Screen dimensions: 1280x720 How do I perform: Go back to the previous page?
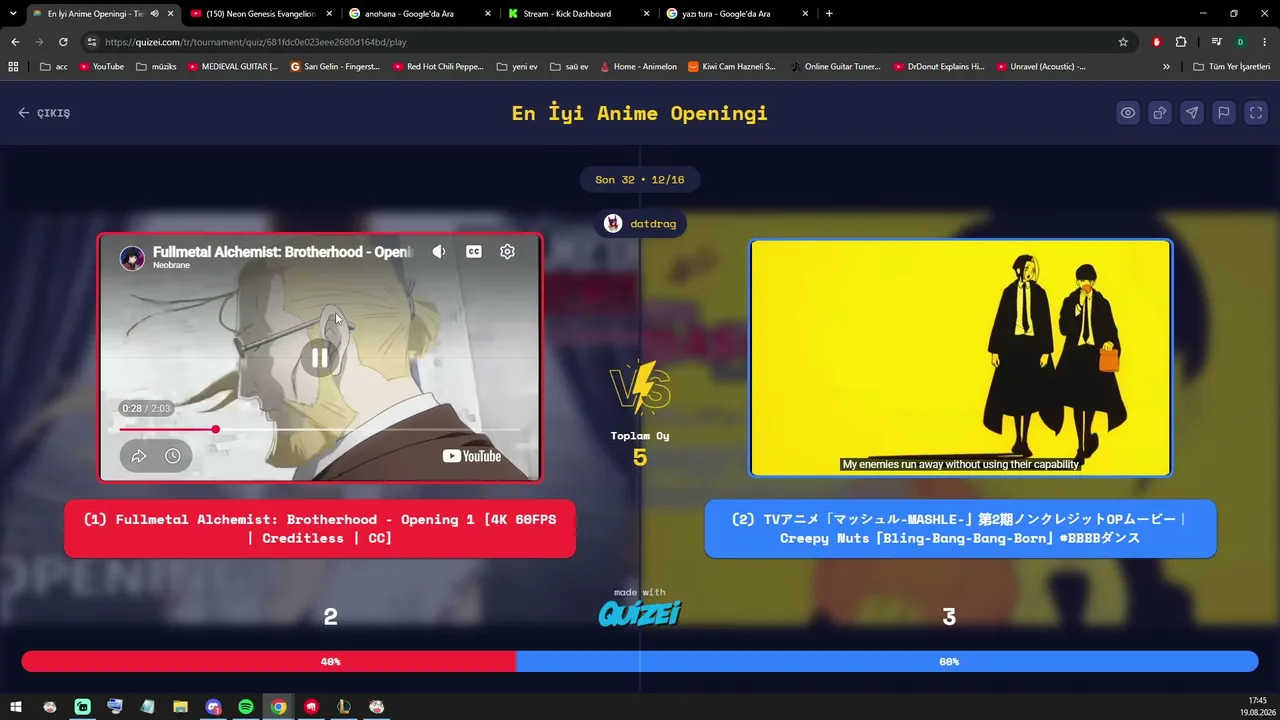[x=15, y=42]
